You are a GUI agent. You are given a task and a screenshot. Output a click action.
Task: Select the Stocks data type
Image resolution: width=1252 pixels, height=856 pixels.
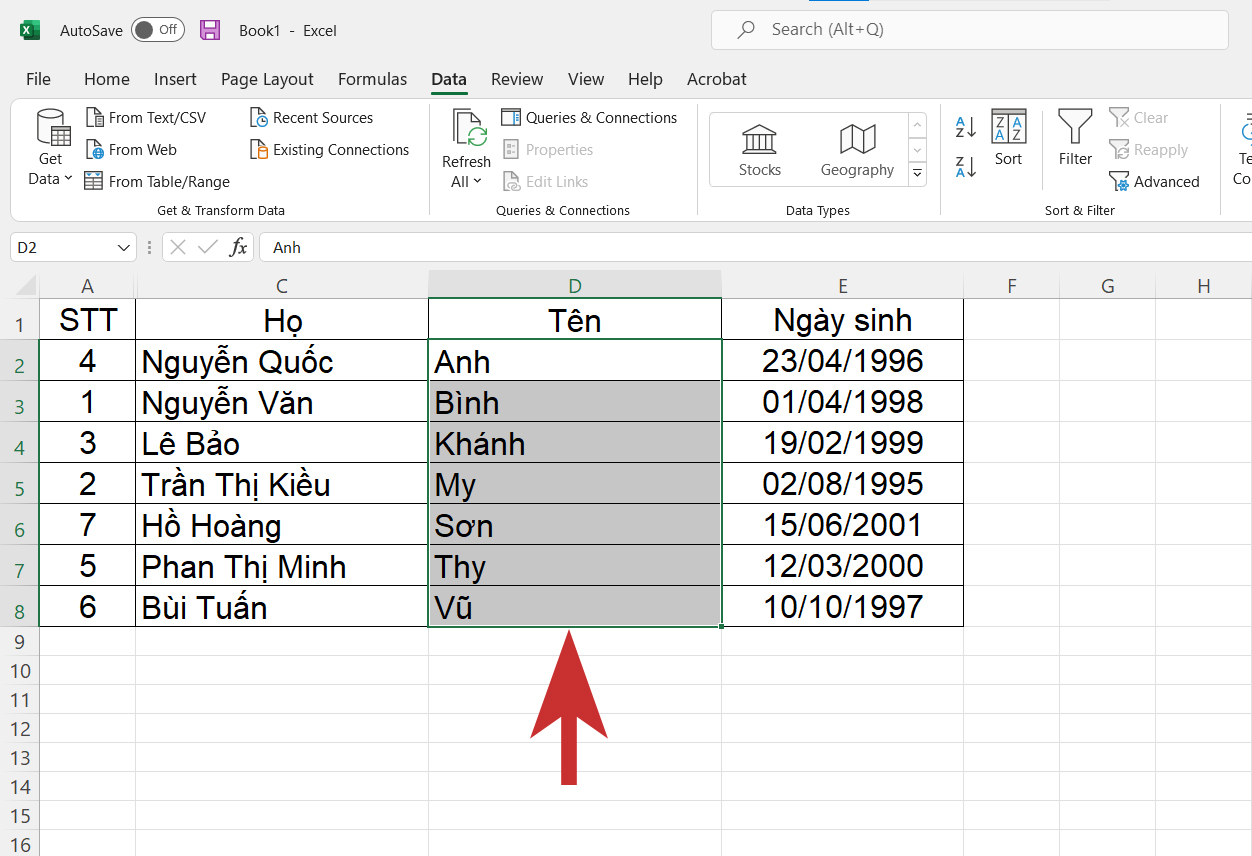tap(760, 150)
